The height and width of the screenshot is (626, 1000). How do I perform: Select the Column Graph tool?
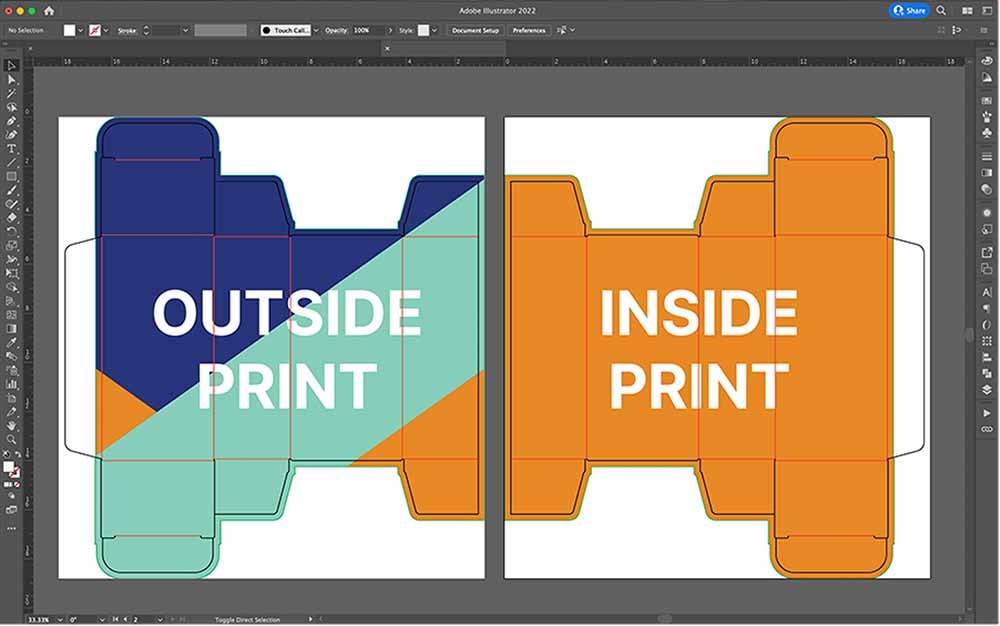(11, 384)
